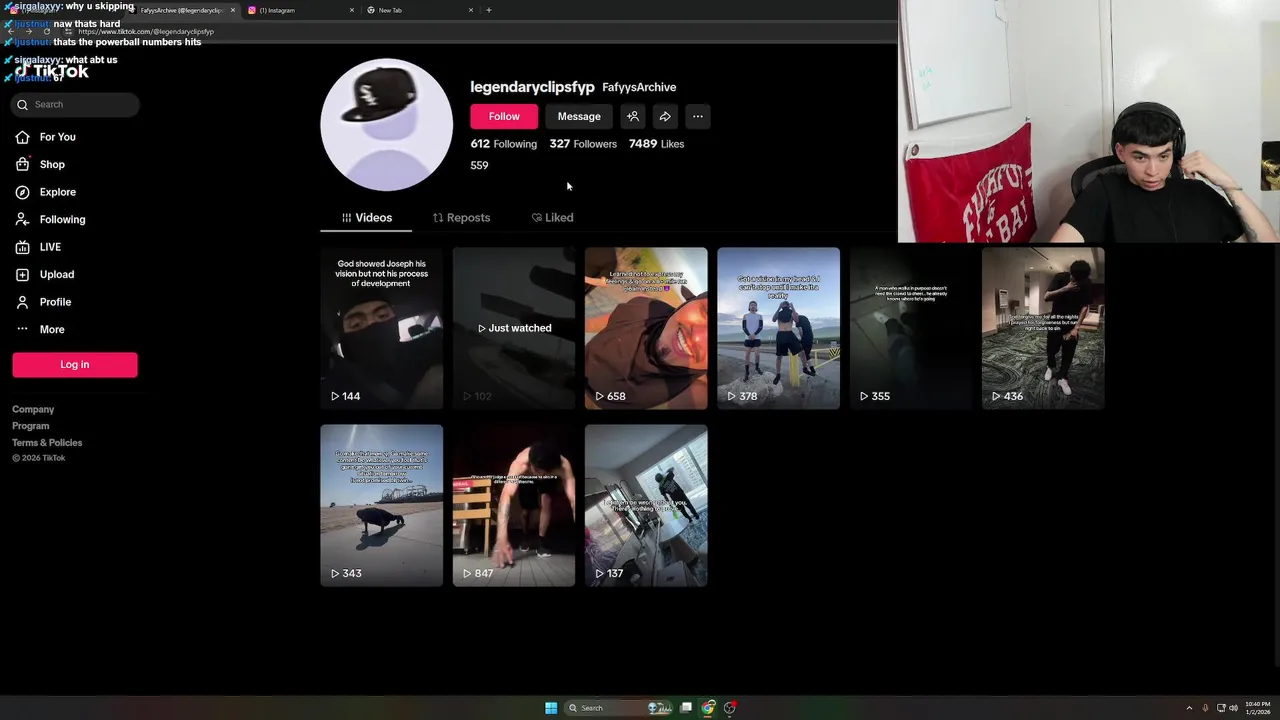
Task: Click the add-friend person icon
Action: point(633,116)
